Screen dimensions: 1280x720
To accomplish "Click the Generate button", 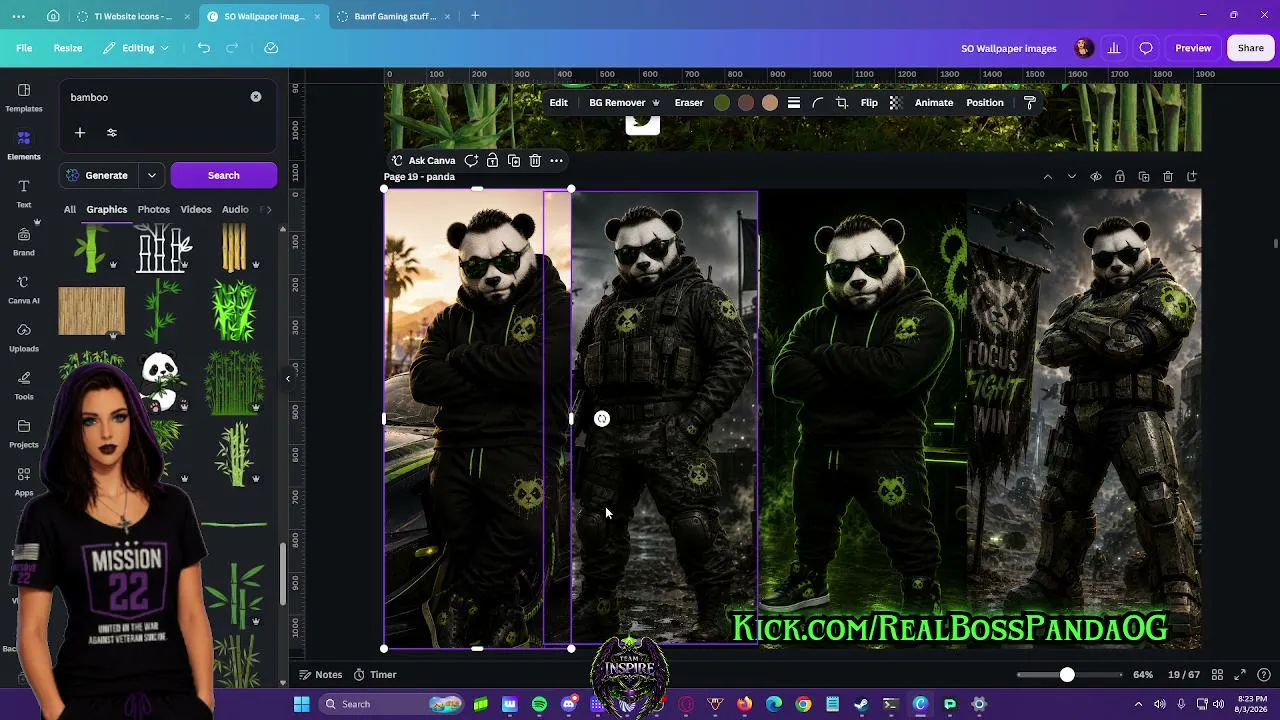I will [x=99, y=176].
